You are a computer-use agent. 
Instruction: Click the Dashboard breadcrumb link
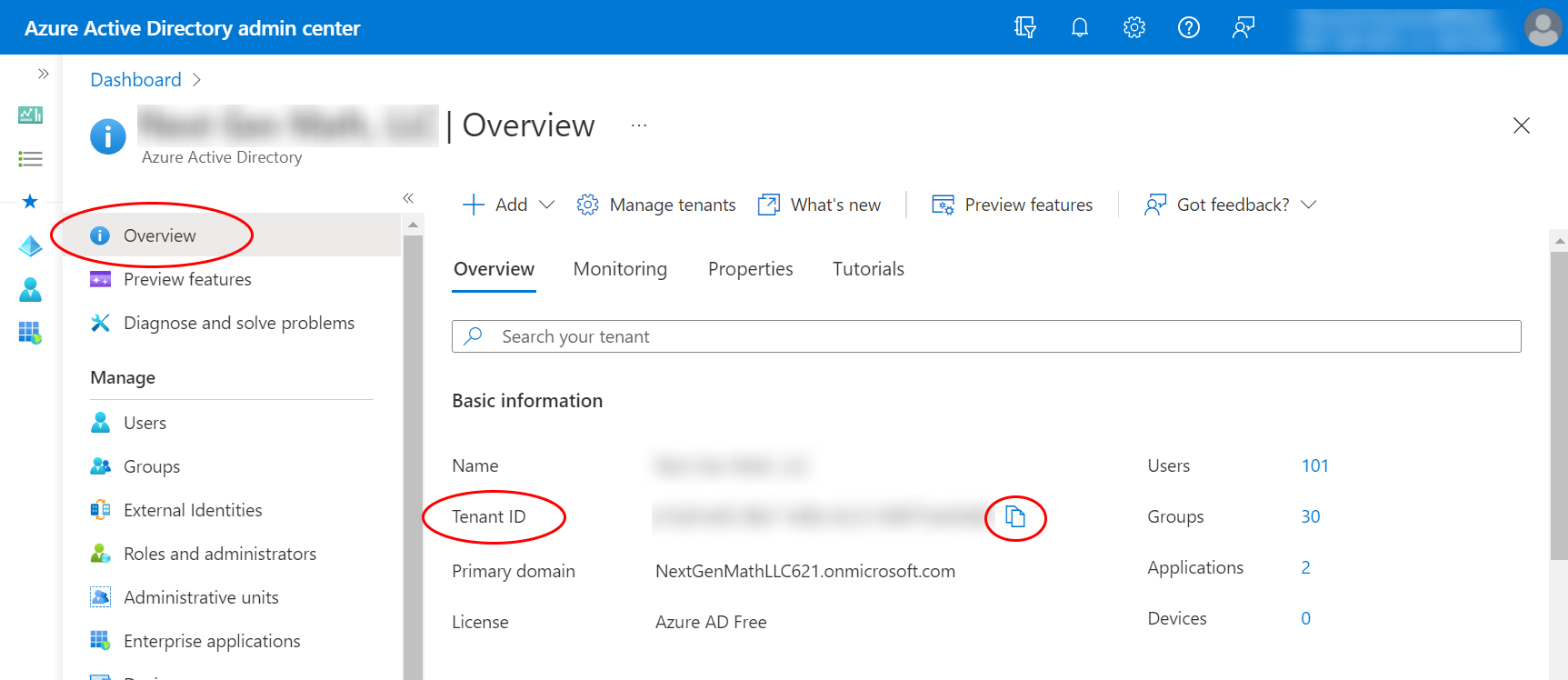135,80
